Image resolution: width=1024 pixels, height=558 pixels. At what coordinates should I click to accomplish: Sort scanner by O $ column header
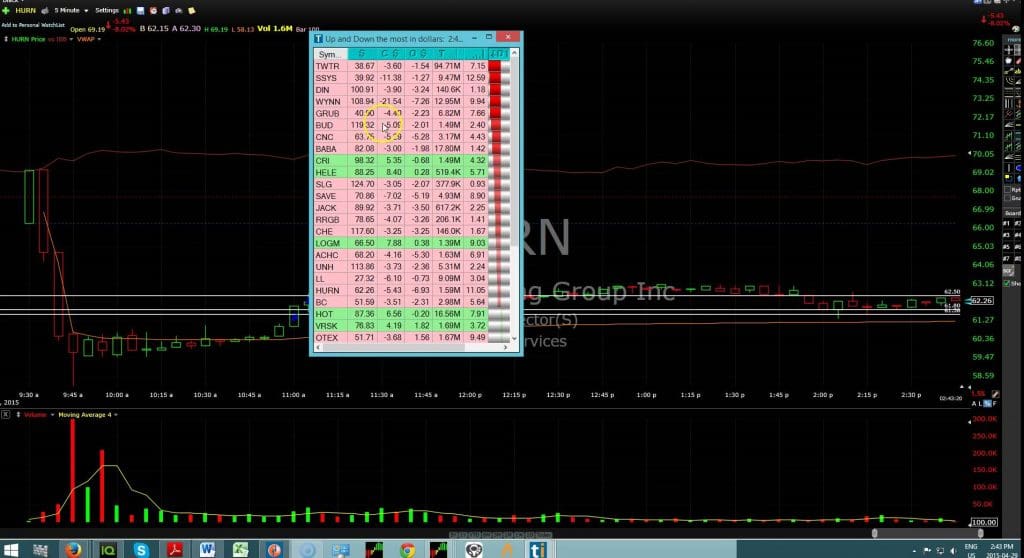point(418,54)
